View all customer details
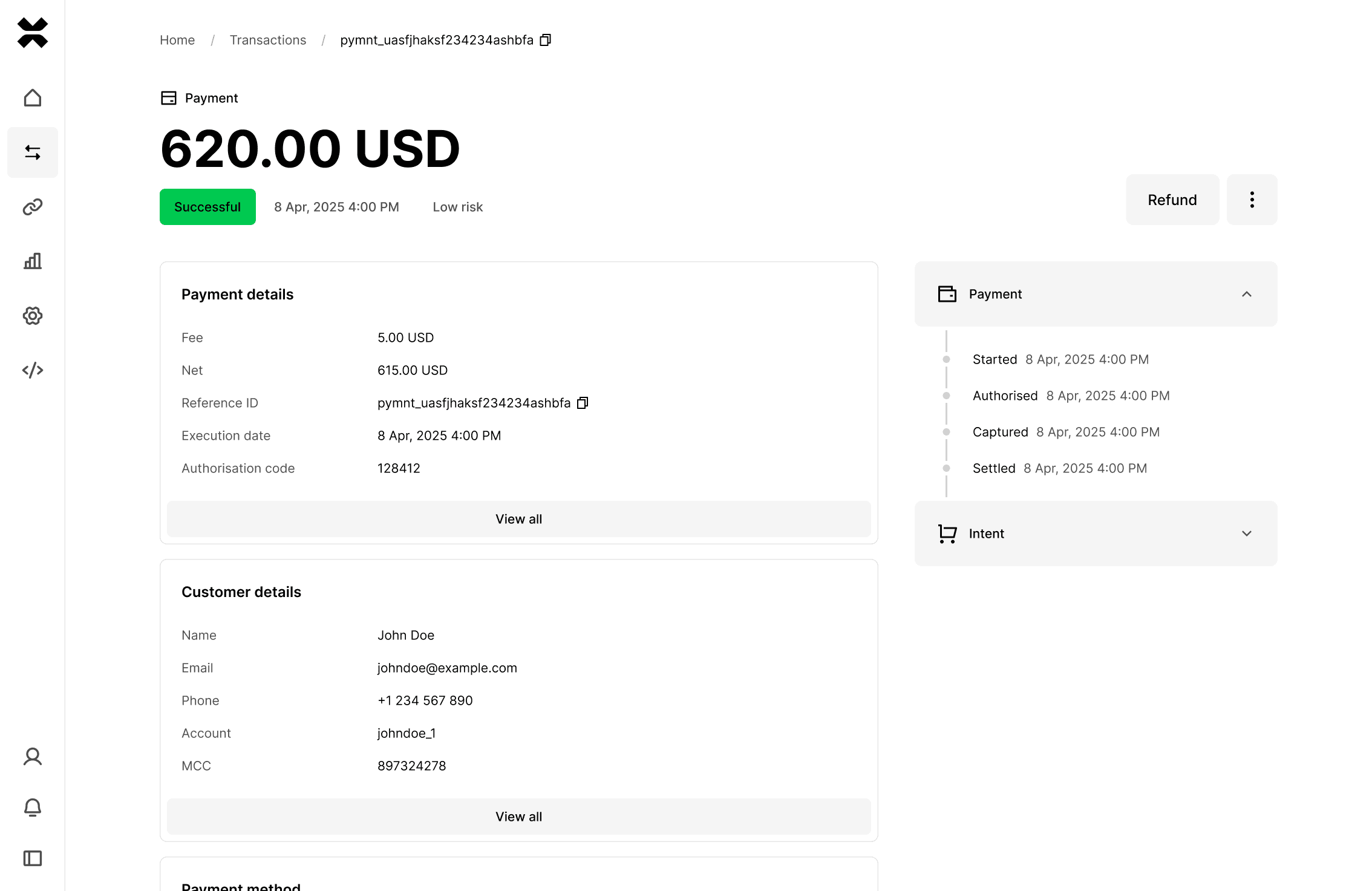 518,817
